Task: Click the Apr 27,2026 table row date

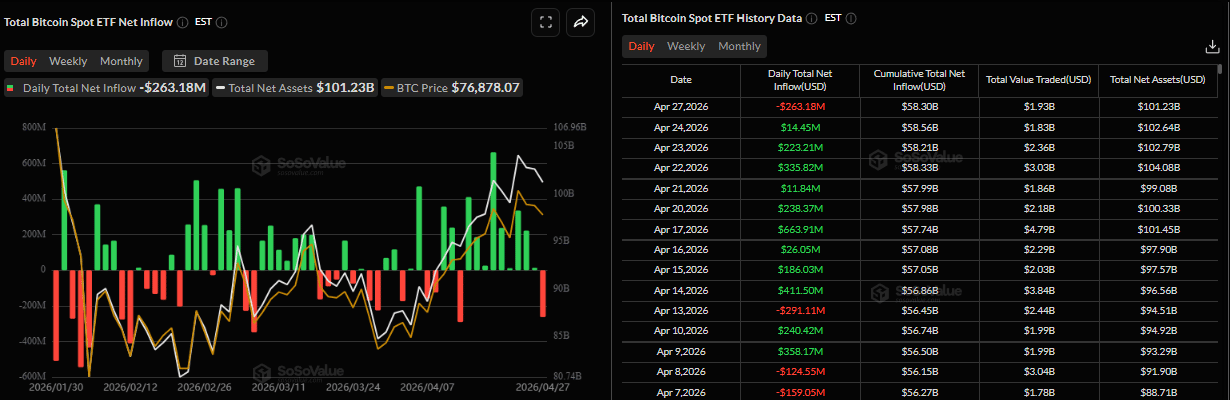Action: [680, 106]
